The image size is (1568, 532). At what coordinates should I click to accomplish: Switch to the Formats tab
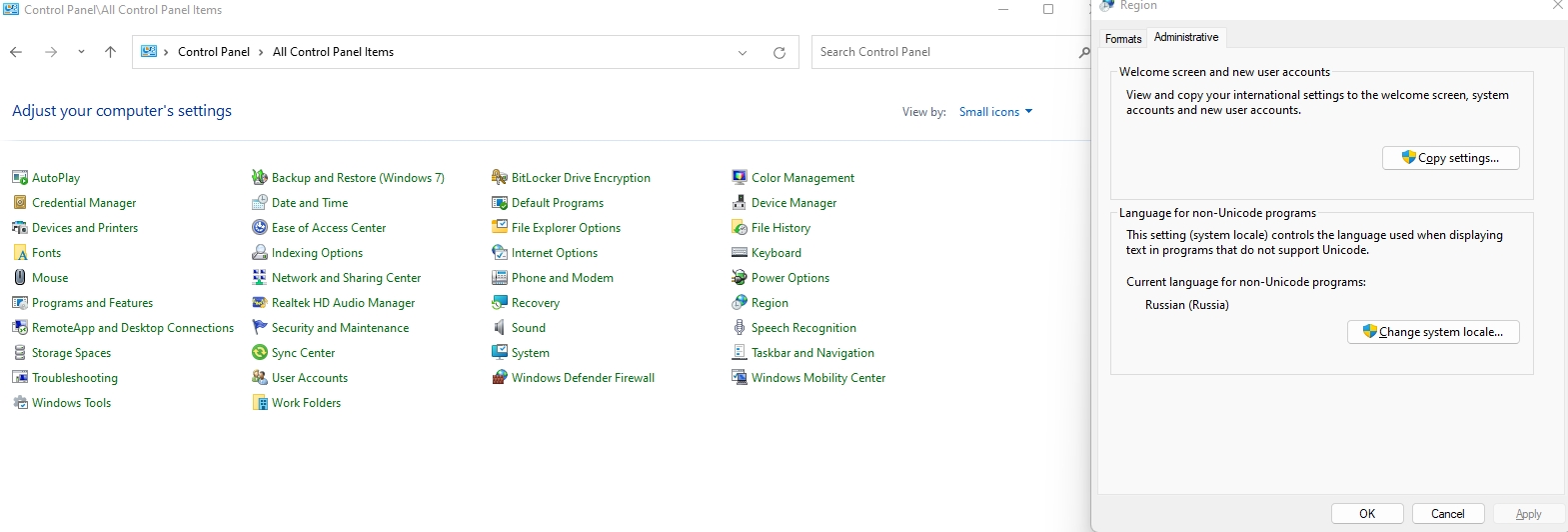pos(1123,39)
